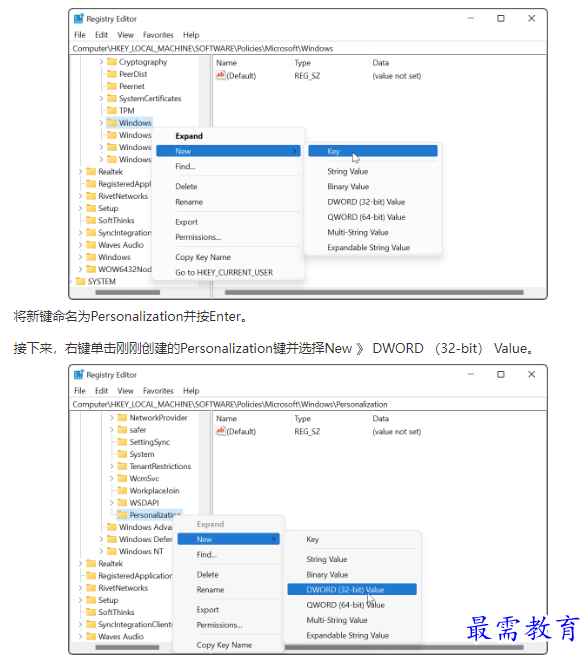
Task: Choose Permissions... in top context menu
Action: pos(198,237)
